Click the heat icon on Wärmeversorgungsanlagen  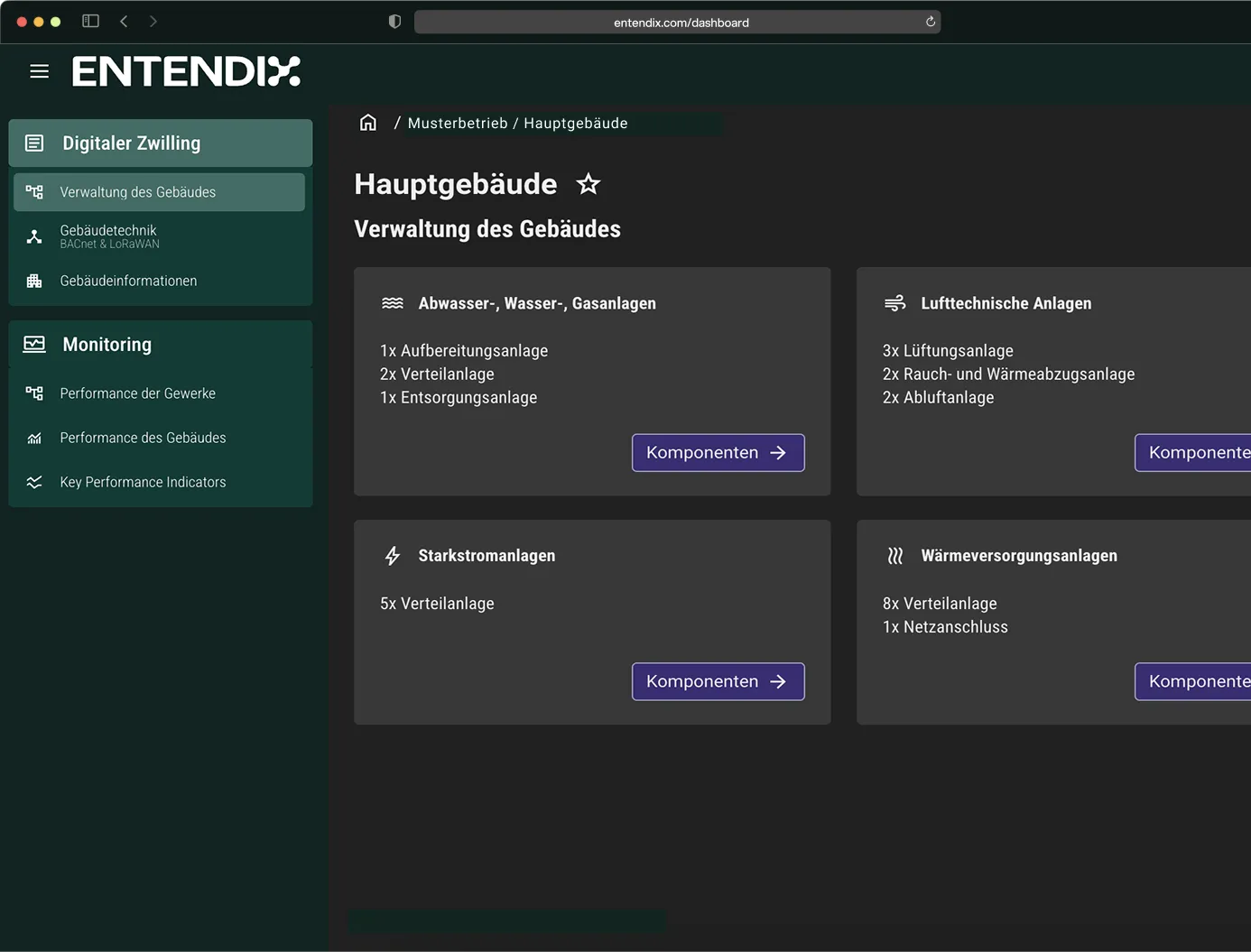[x=895, y=556]
